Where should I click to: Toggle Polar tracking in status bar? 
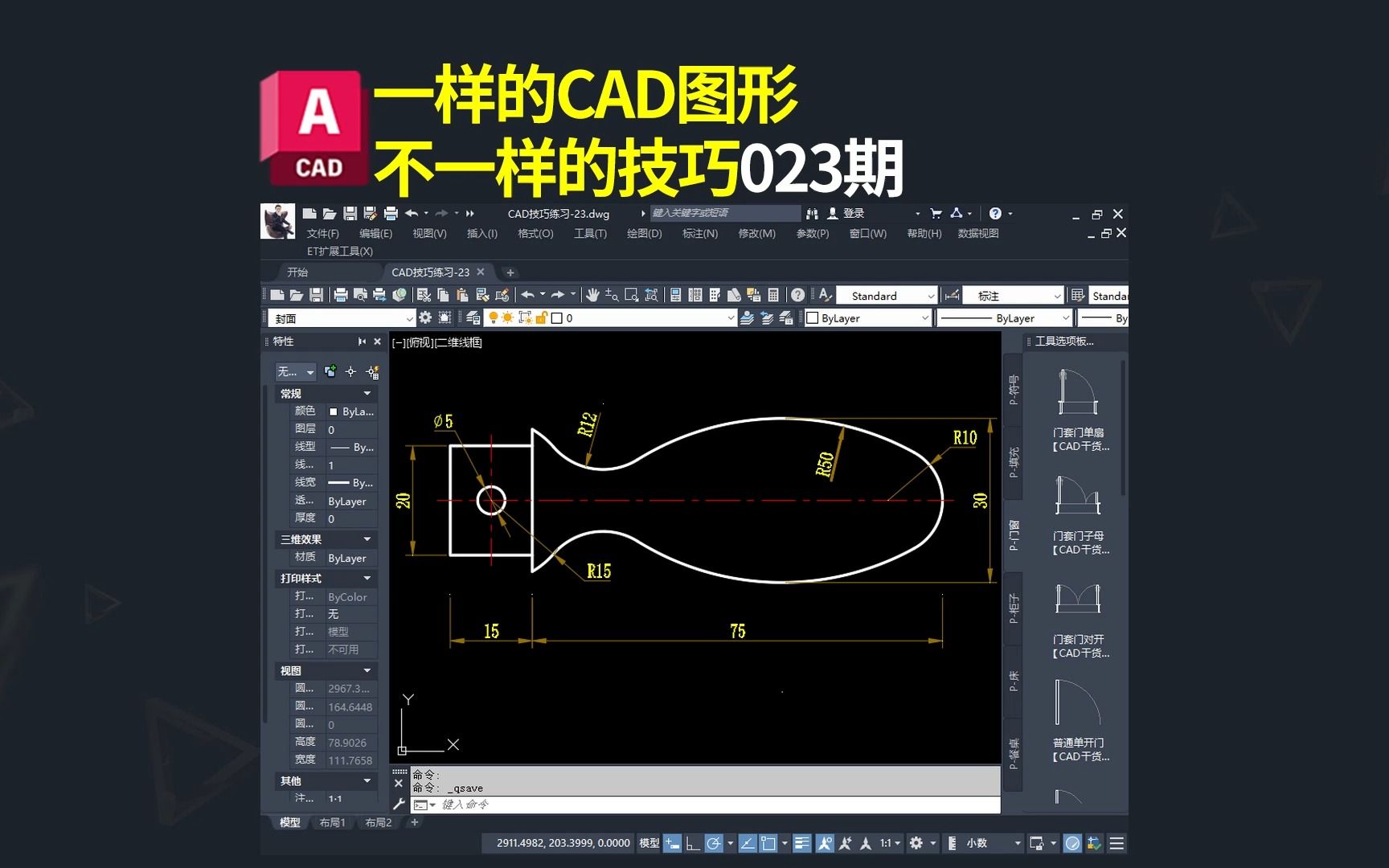713,843
